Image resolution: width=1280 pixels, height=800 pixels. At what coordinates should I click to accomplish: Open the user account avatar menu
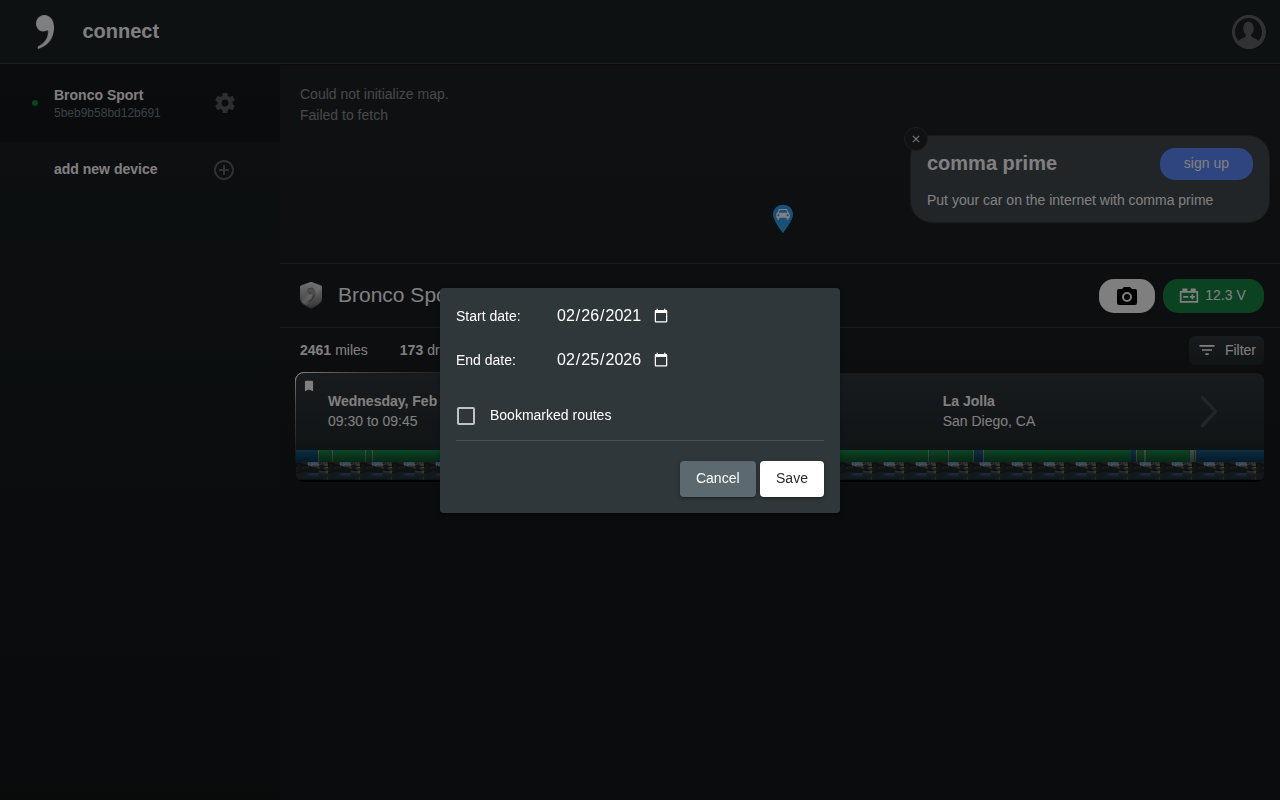tap(1249, 32)
